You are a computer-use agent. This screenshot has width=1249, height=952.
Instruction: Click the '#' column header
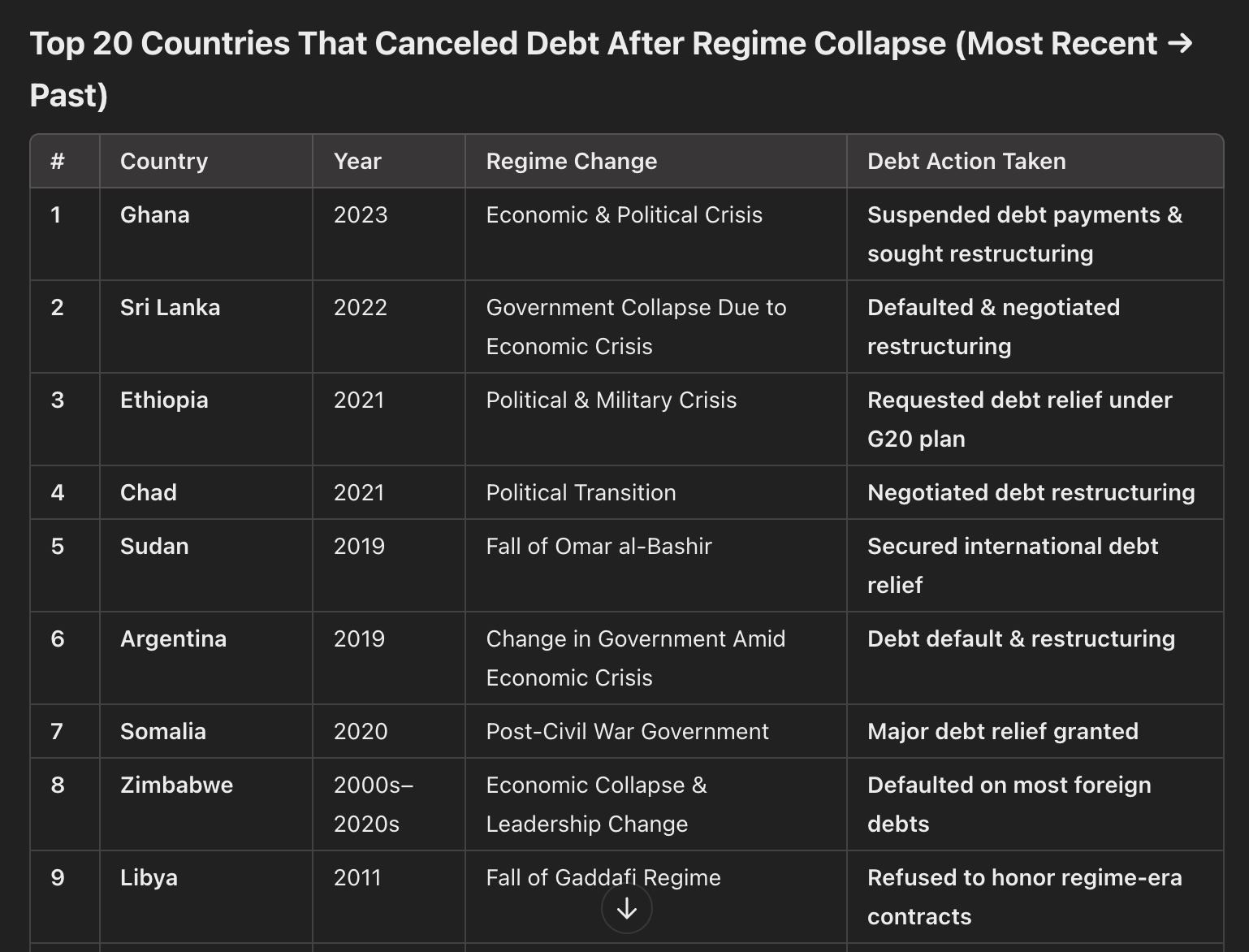[57, 161]
